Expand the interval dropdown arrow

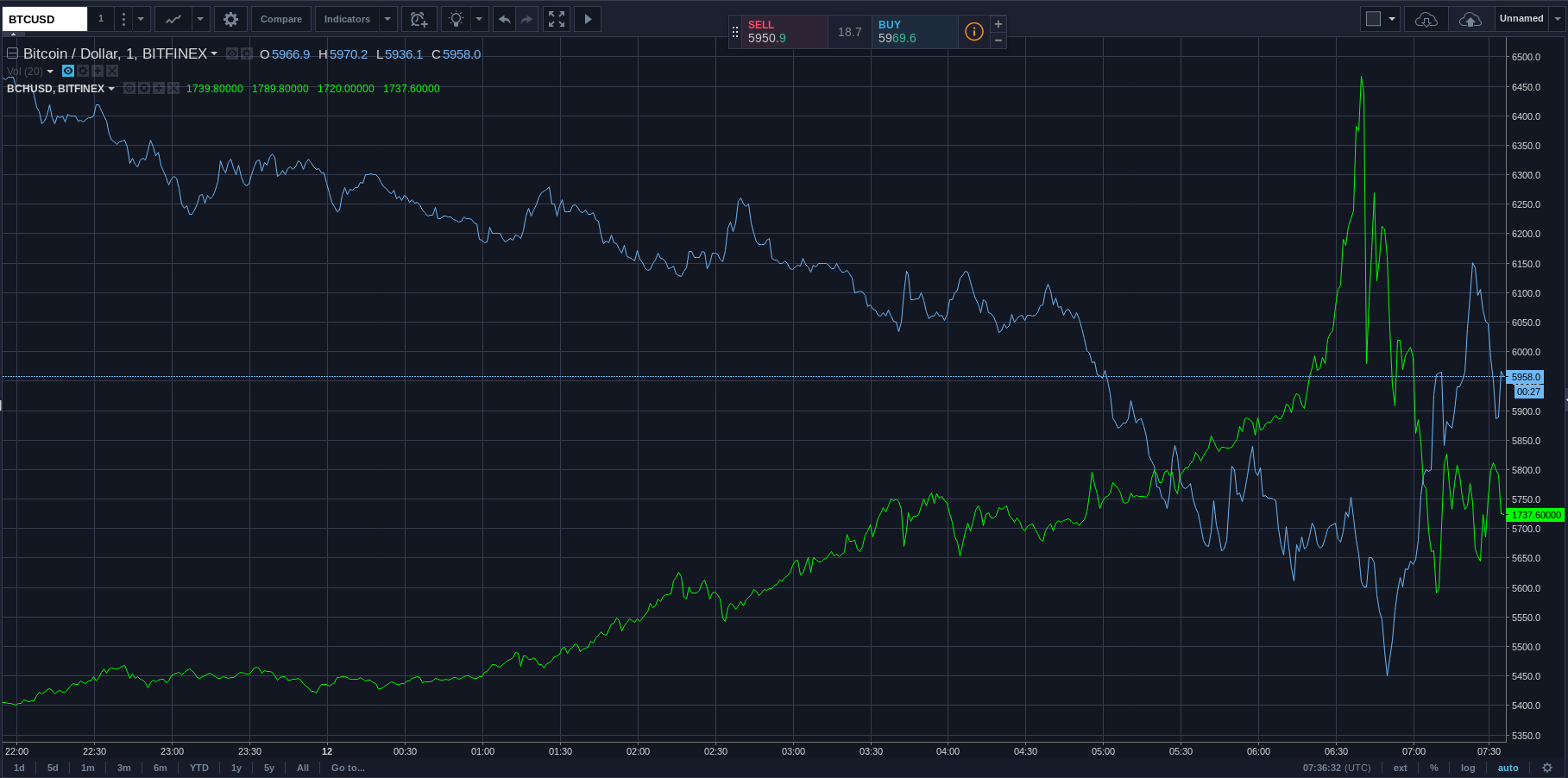pos(141,19)
